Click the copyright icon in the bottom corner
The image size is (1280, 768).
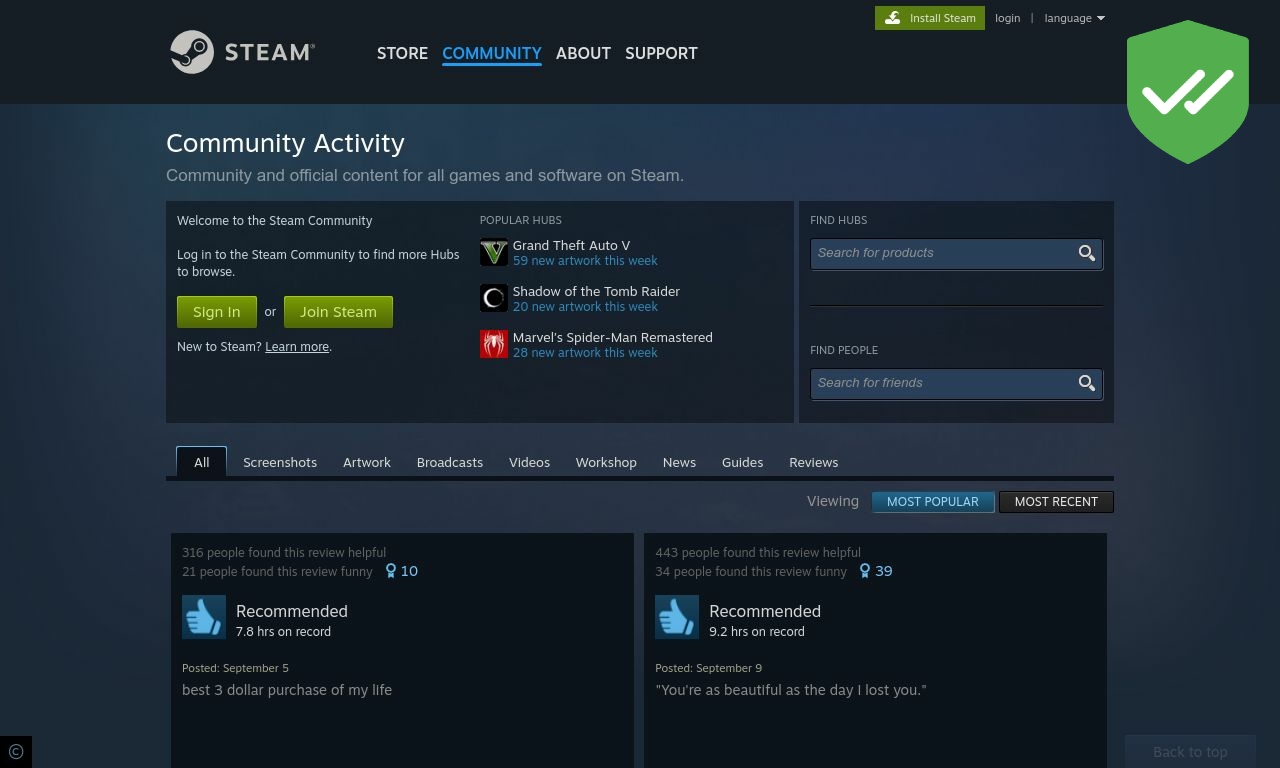[16, 752]
